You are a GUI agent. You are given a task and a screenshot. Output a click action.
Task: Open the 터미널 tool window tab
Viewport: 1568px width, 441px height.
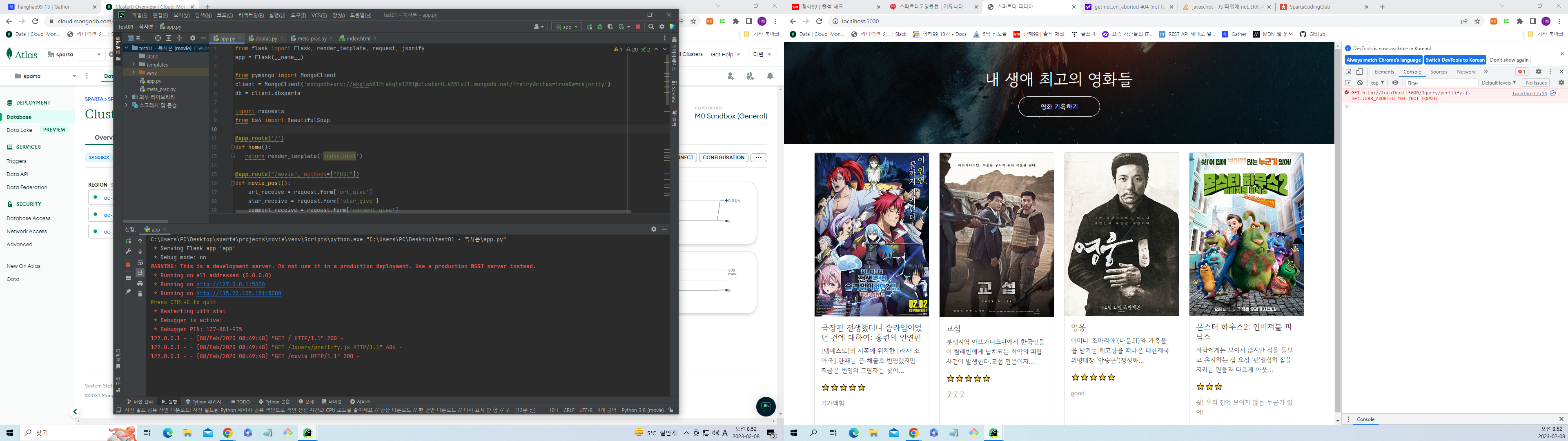pos(332,401)
